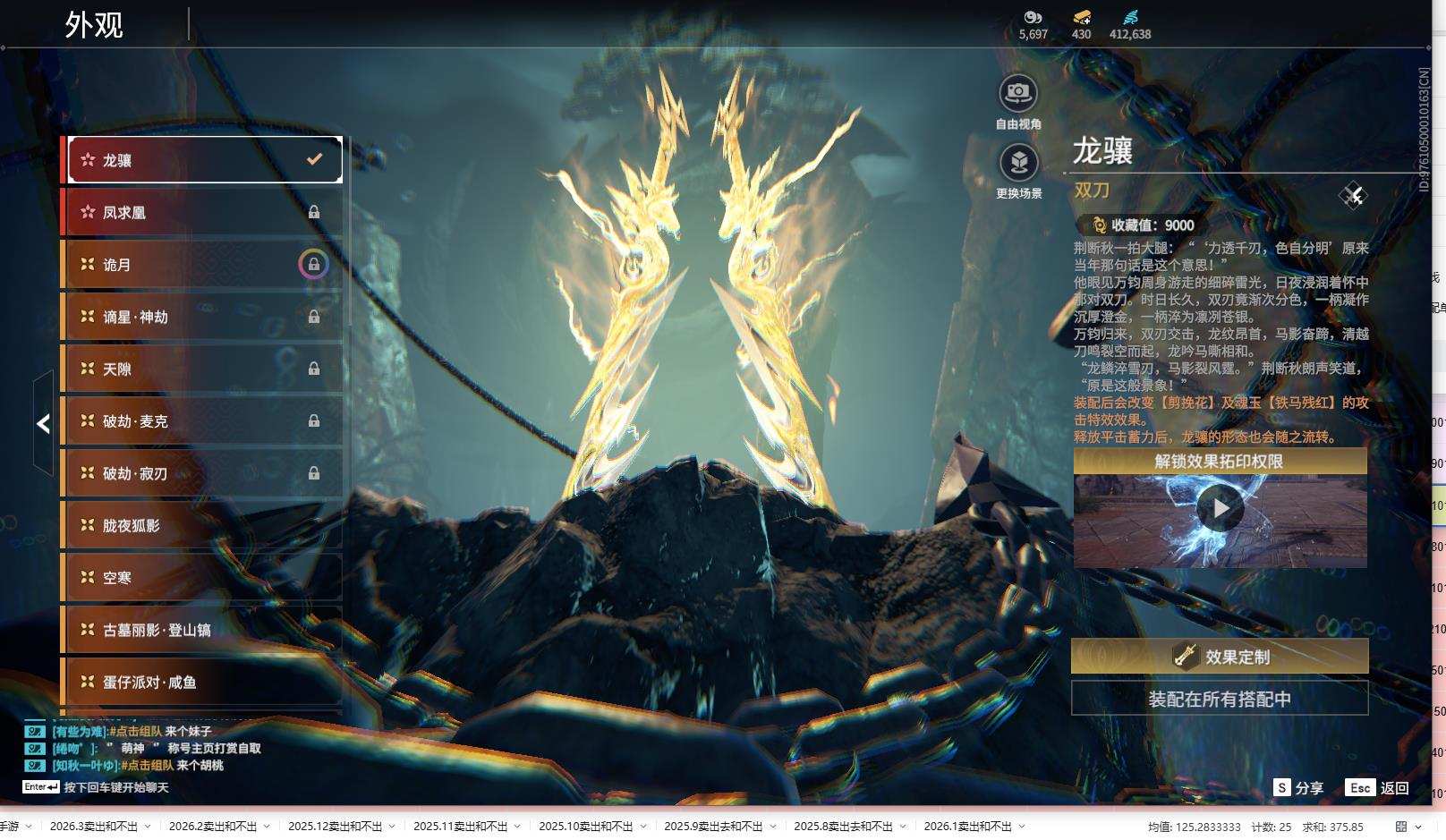Click the 分享 share button
The image size is (1446, 840).
[1298, 787]
